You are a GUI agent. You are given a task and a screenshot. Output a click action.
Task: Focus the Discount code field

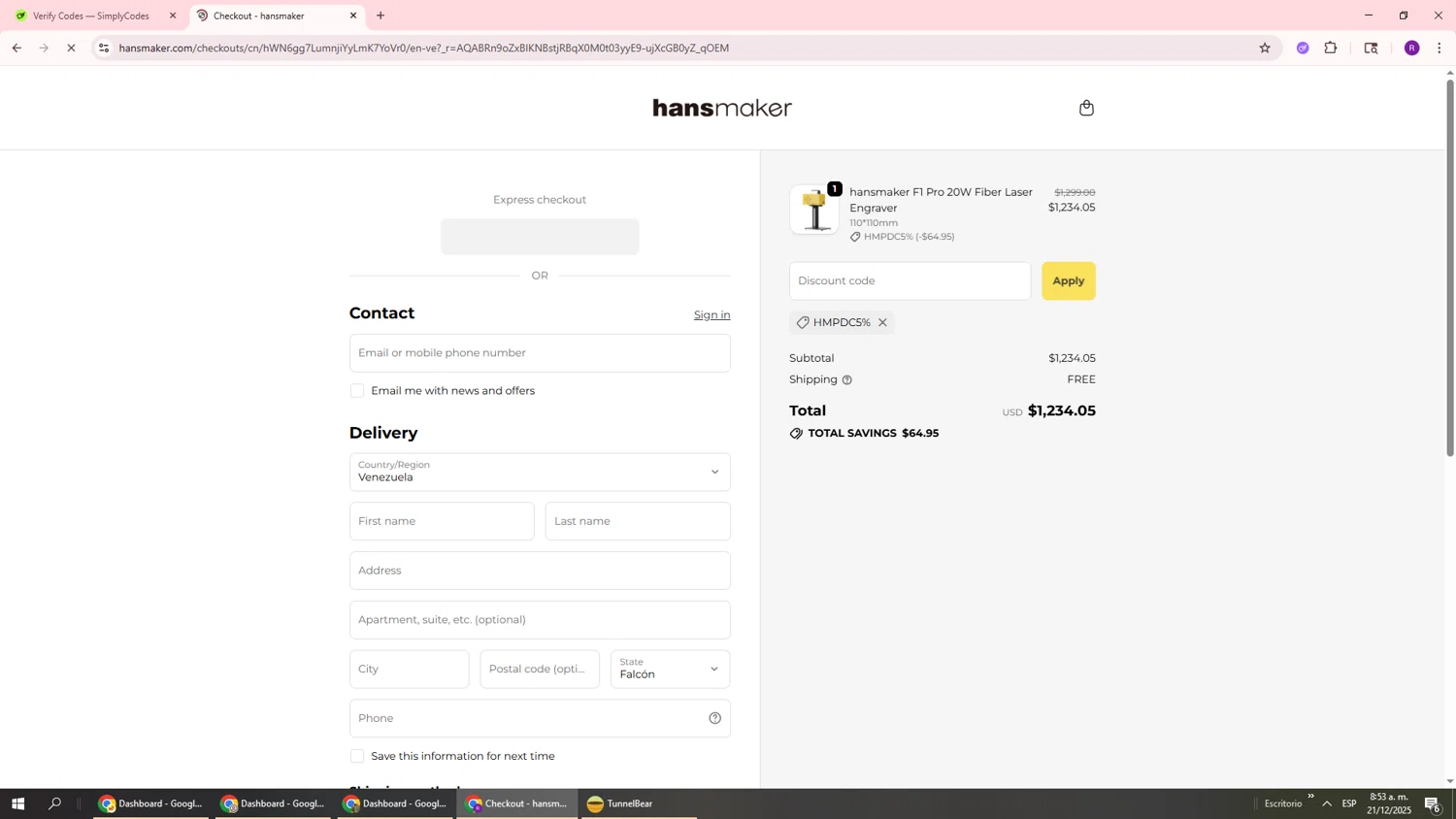click(910, 280)
